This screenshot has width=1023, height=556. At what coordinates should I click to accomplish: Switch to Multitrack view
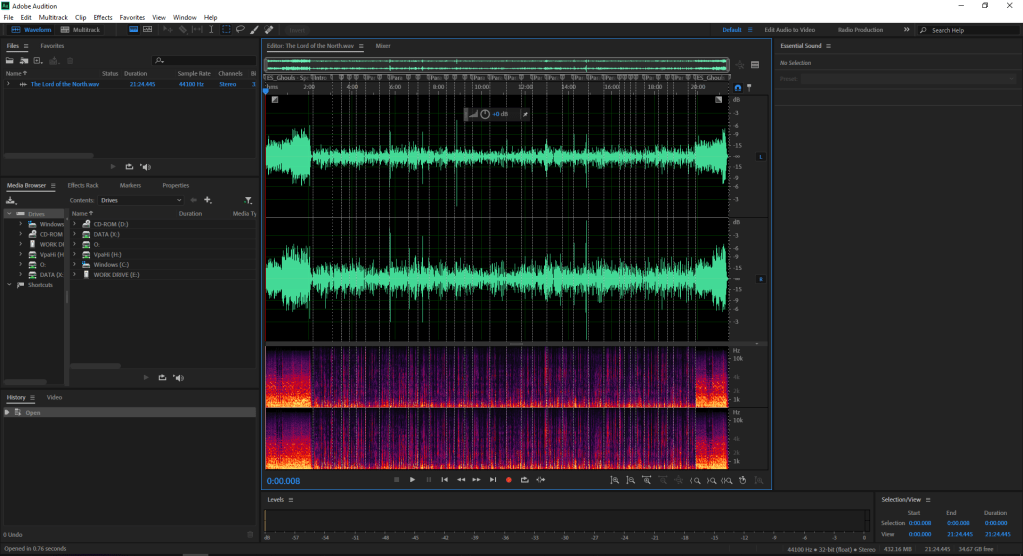click(x=80, y=30)
